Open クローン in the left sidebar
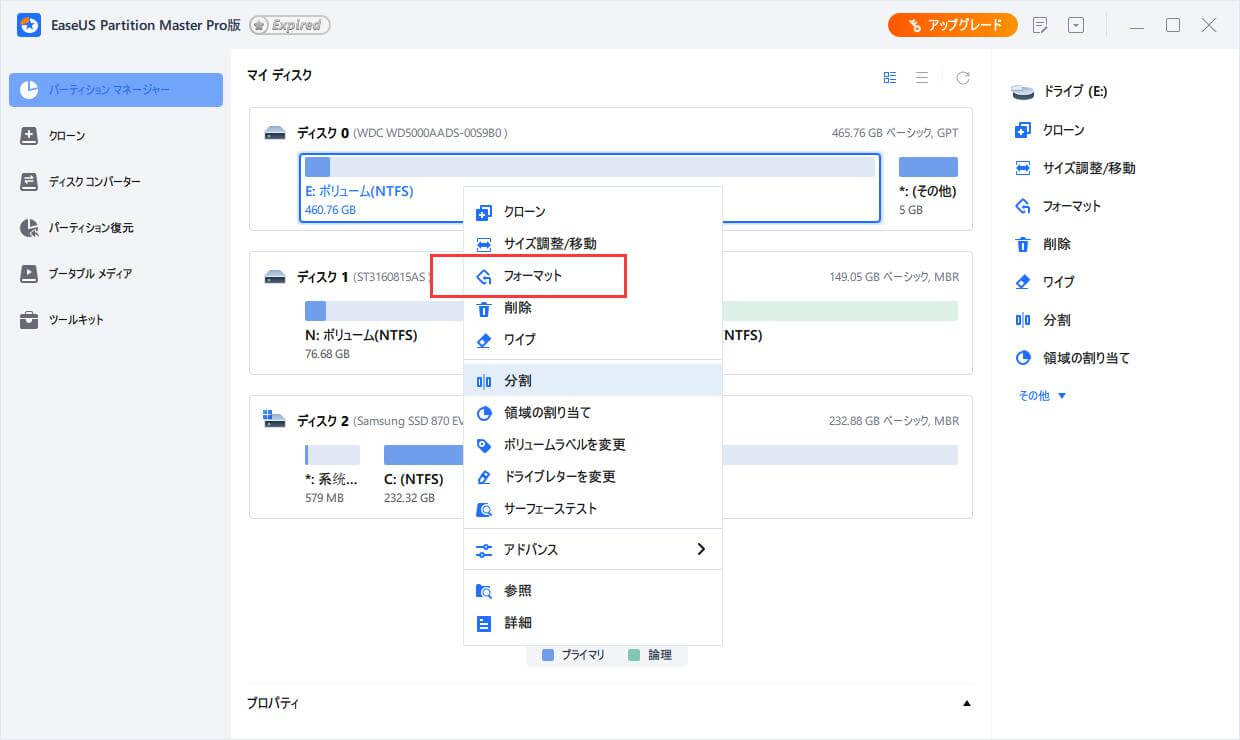 point(67,136)
